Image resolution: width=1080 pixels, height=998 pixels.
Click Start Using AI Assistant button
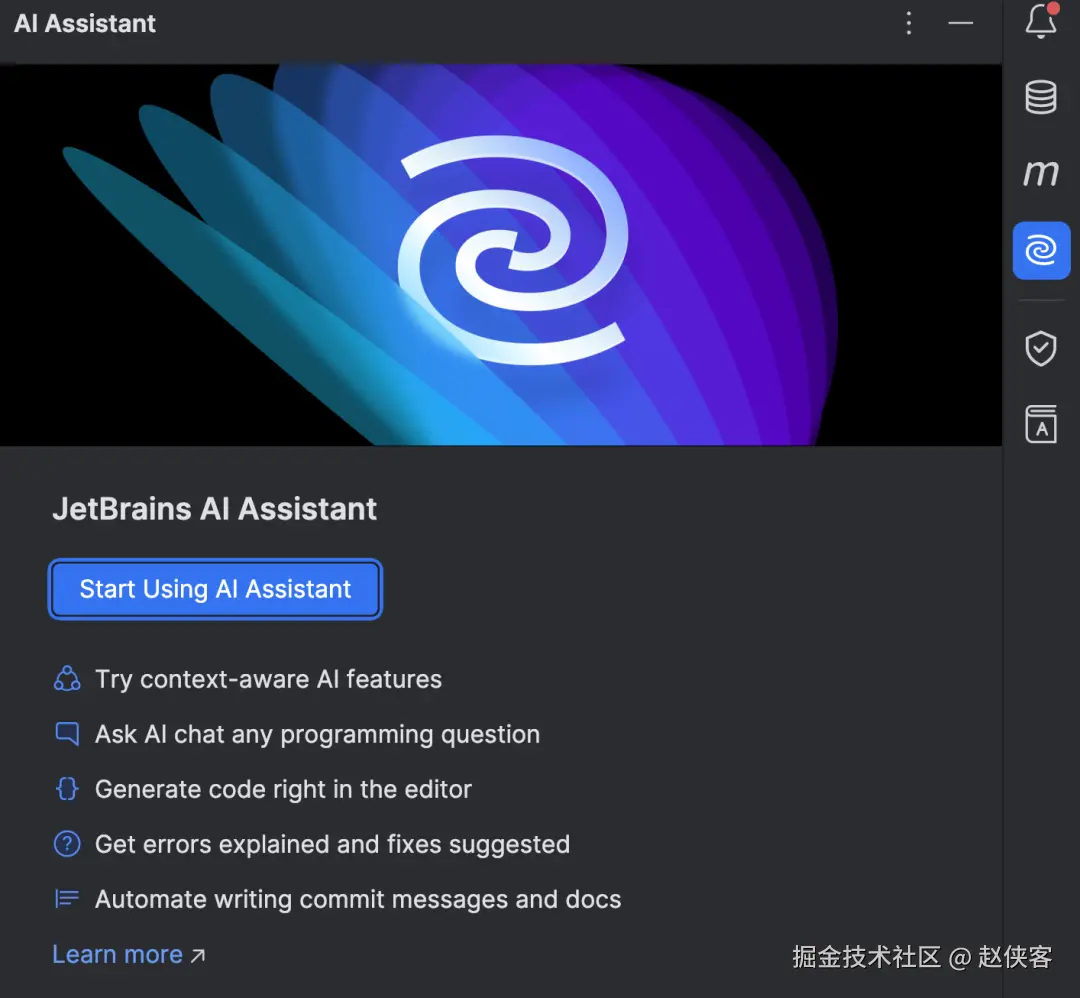215,589
